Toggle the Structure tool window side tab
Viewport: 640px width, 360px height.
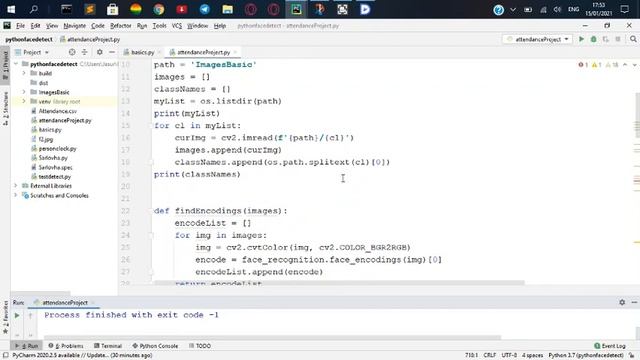[x=5, y=108]
